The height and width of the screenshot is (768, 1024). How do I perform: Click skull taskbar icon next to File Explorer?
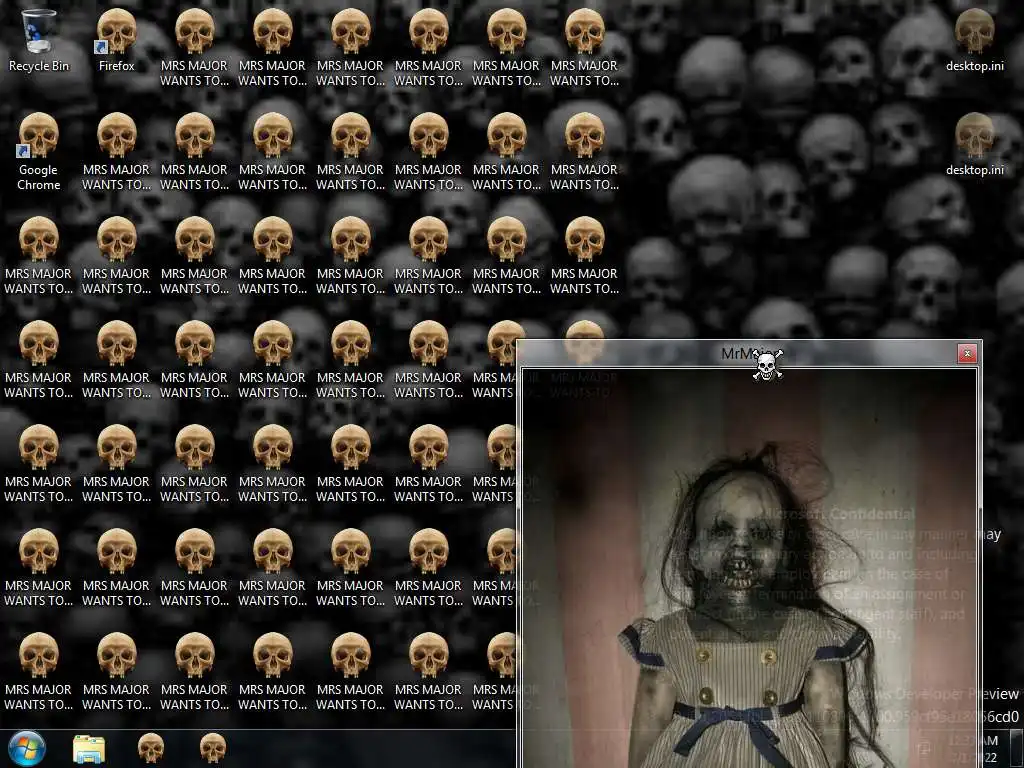151,748
